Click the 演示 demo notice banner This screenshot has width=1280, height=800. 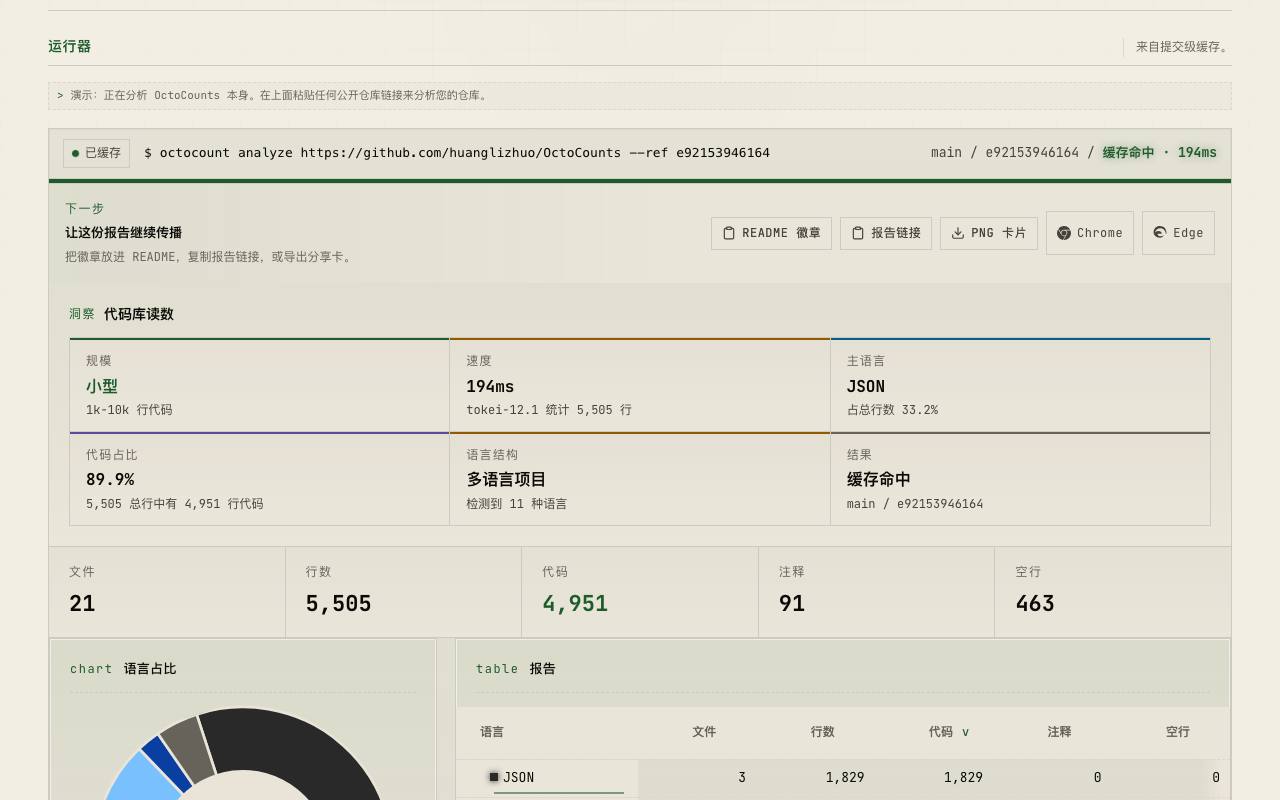pos(640,96)
